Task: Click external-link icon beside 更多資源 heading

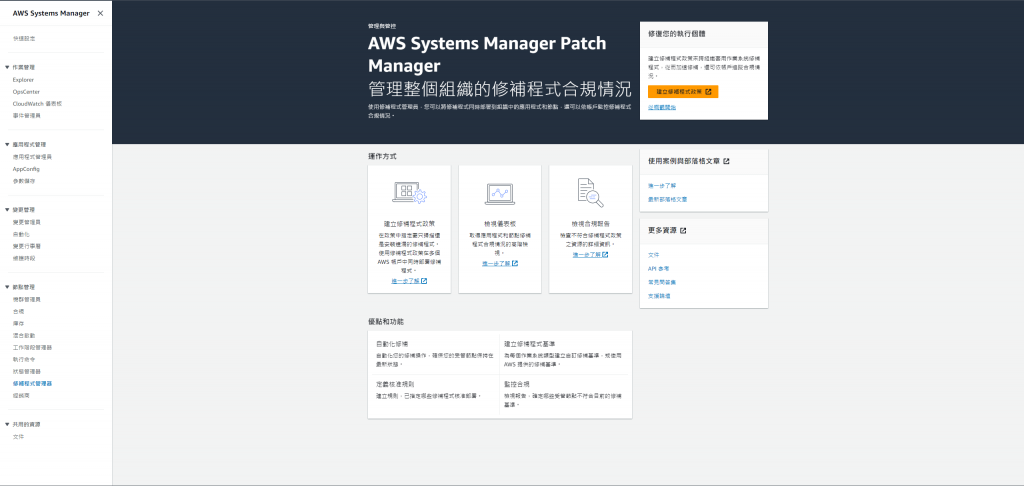Action: (x=683, y=231)
